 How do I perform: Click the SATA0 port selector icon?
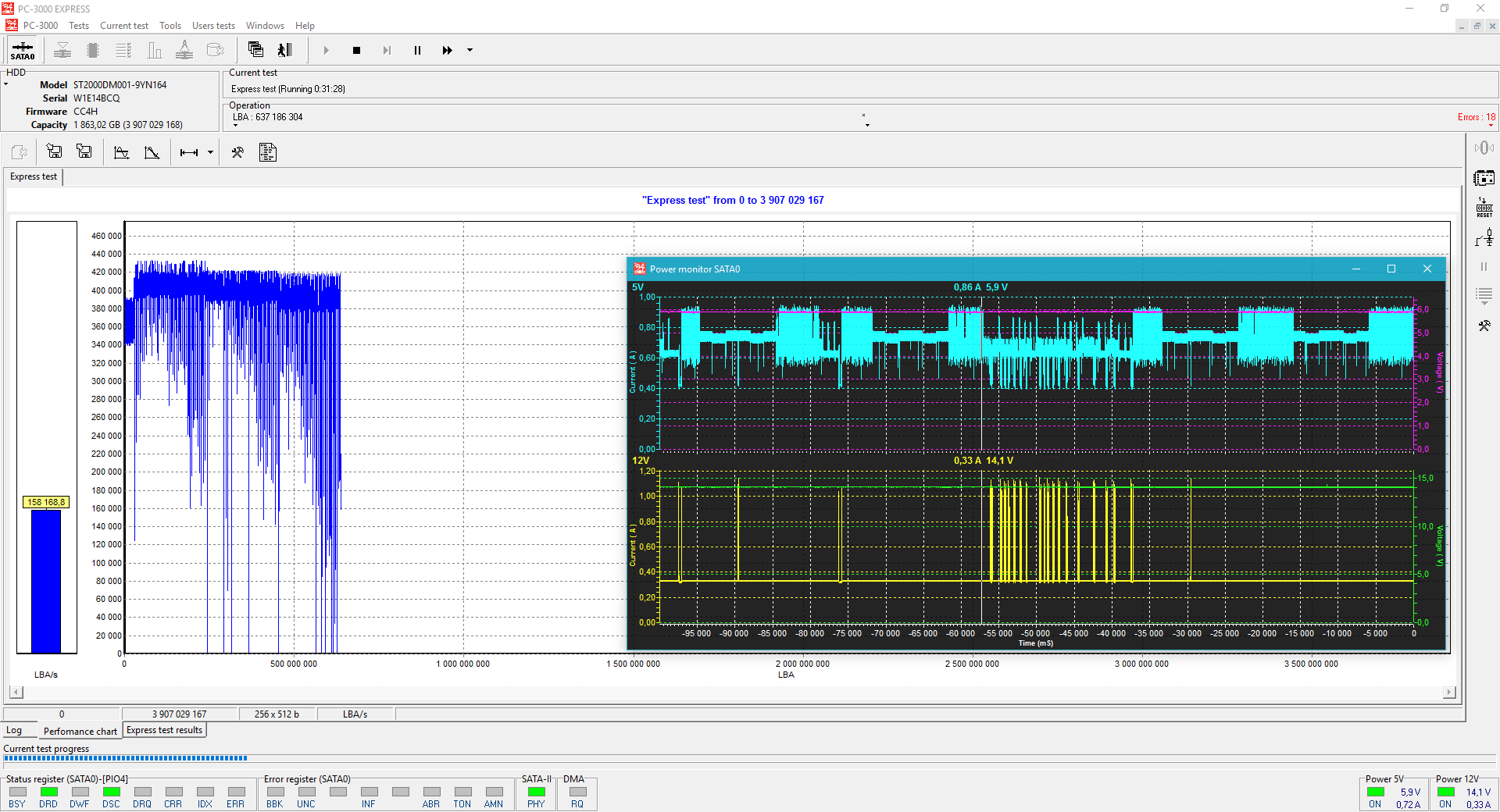pyautogui.click(x=23, y=51)
